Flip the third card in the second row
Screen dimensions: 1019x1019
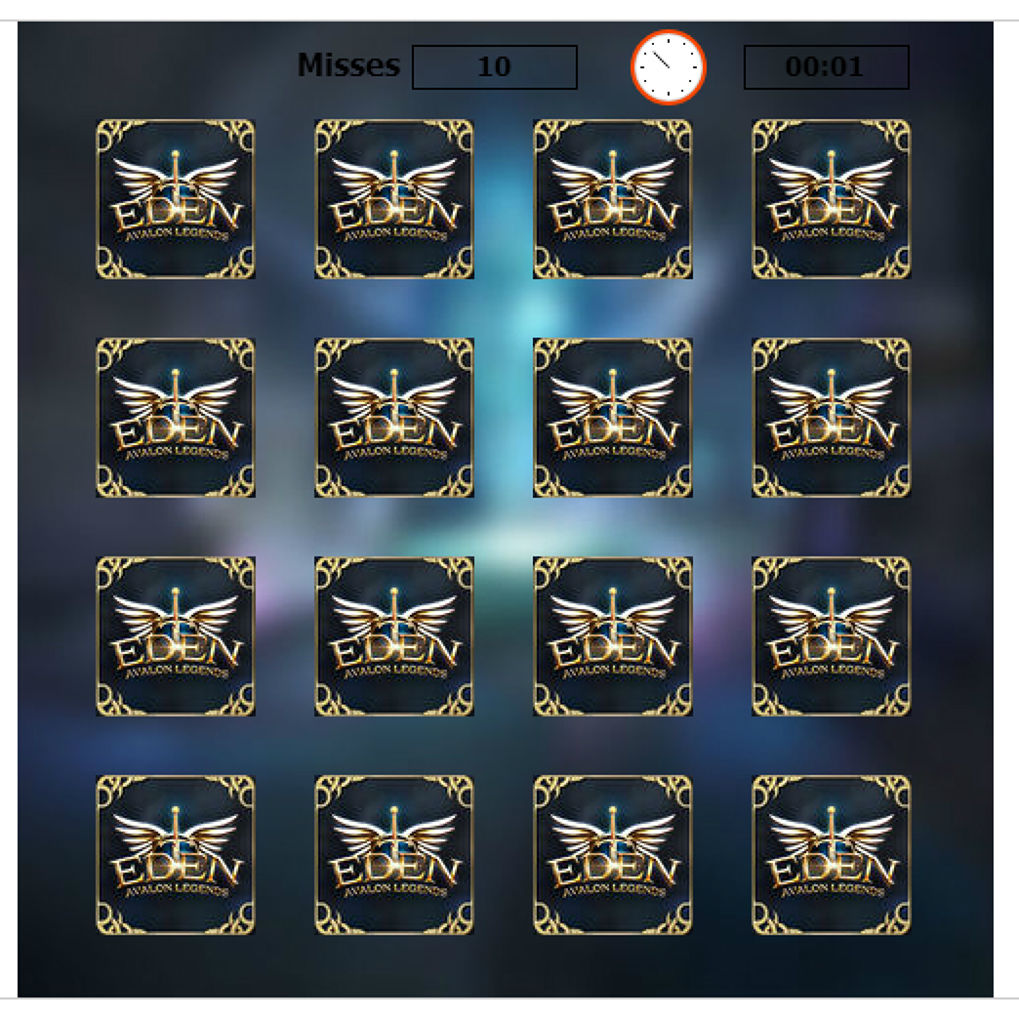[613, 417]
